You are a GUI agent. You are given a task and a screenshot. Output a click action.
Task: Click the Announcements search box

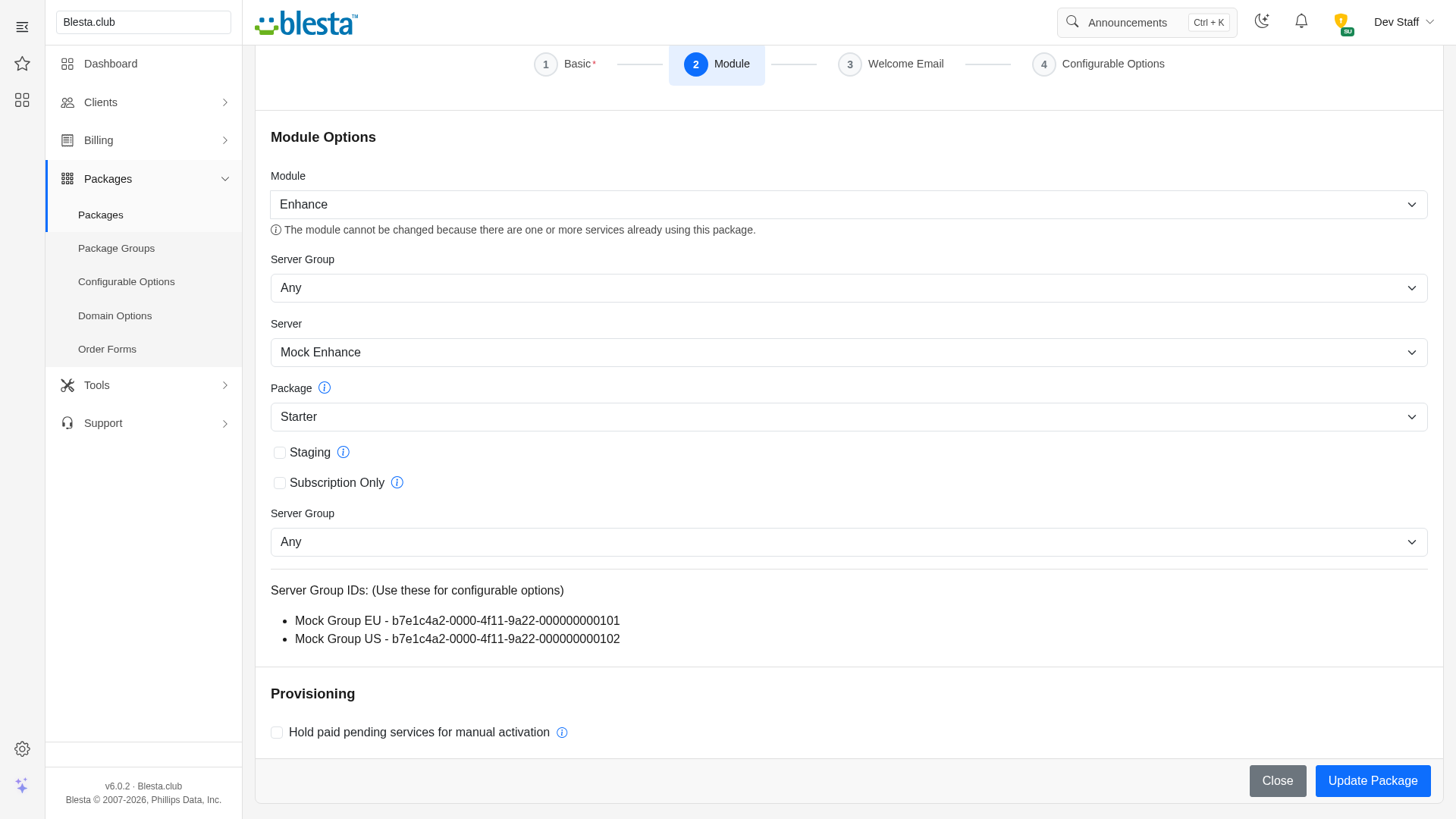coord(1147,23)
